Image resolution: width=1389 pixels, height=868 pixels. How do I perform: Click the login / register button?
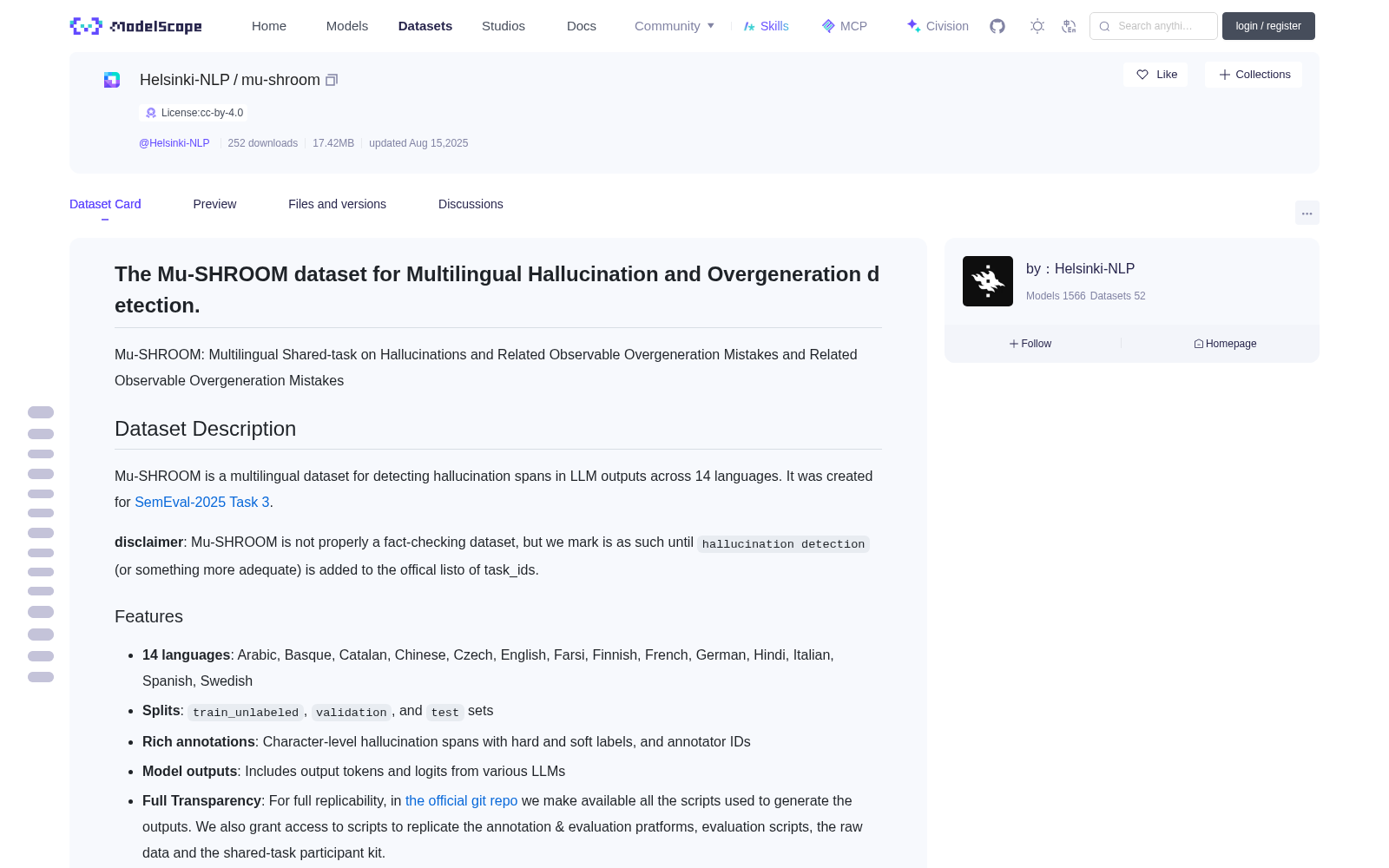1268,26
